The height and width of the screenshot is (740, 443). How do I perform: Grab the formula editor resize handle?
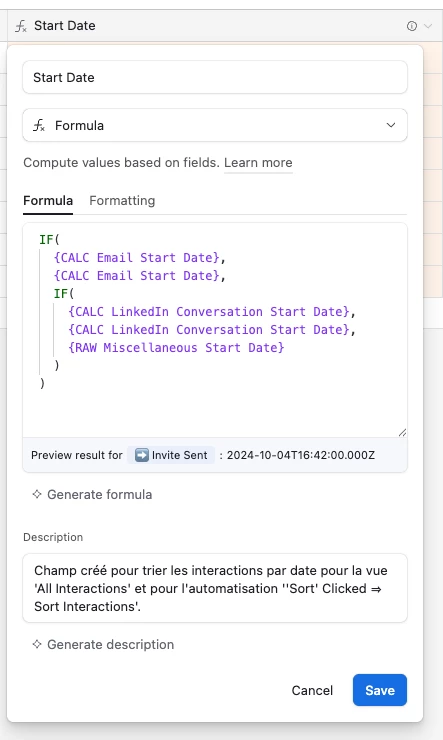pyautogui.click(x=402, y=432)
